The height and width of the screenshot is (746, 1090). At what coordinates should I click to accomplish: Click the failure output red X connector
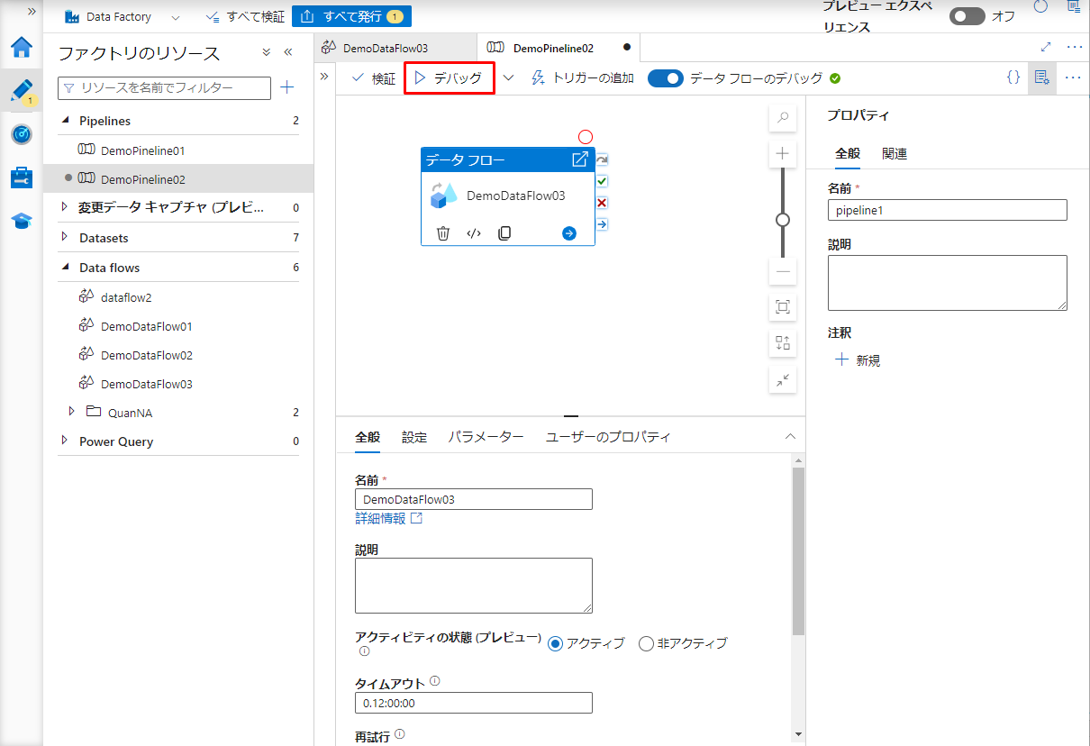pyautogui.click(x=602, y=203)
